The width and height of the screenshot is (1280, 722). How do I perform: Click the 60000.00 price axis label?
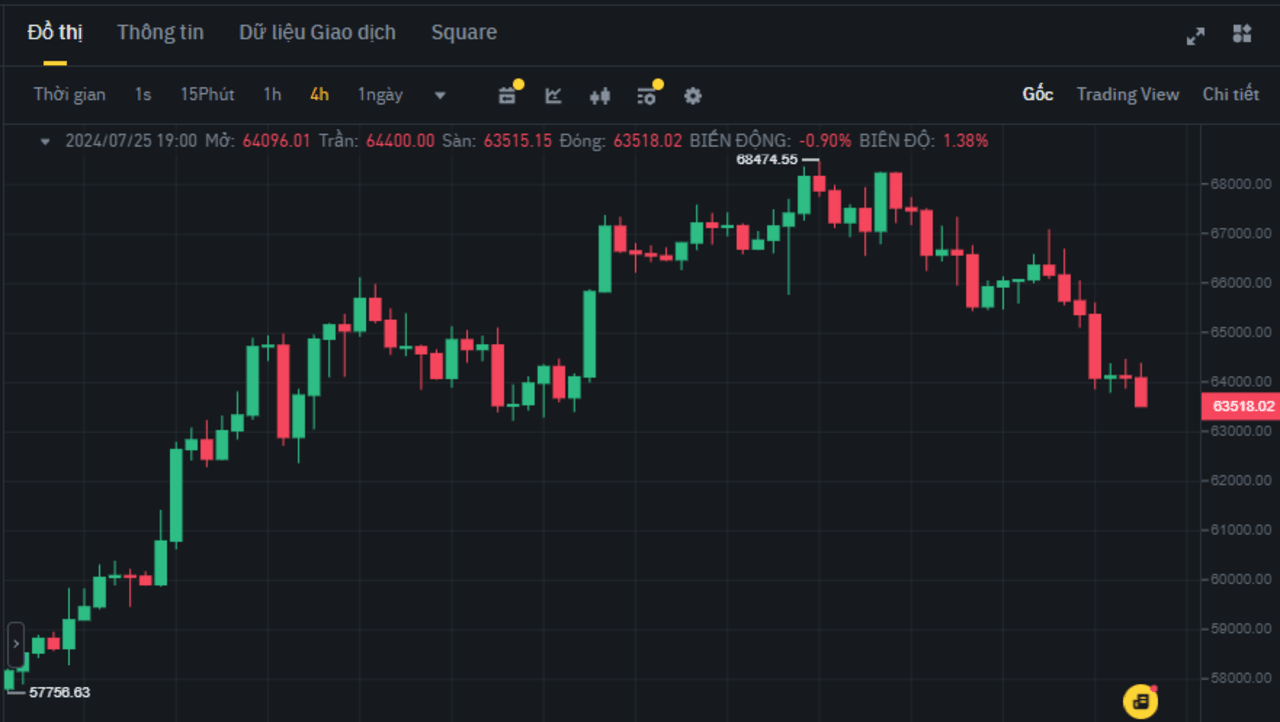point(1243,579)
